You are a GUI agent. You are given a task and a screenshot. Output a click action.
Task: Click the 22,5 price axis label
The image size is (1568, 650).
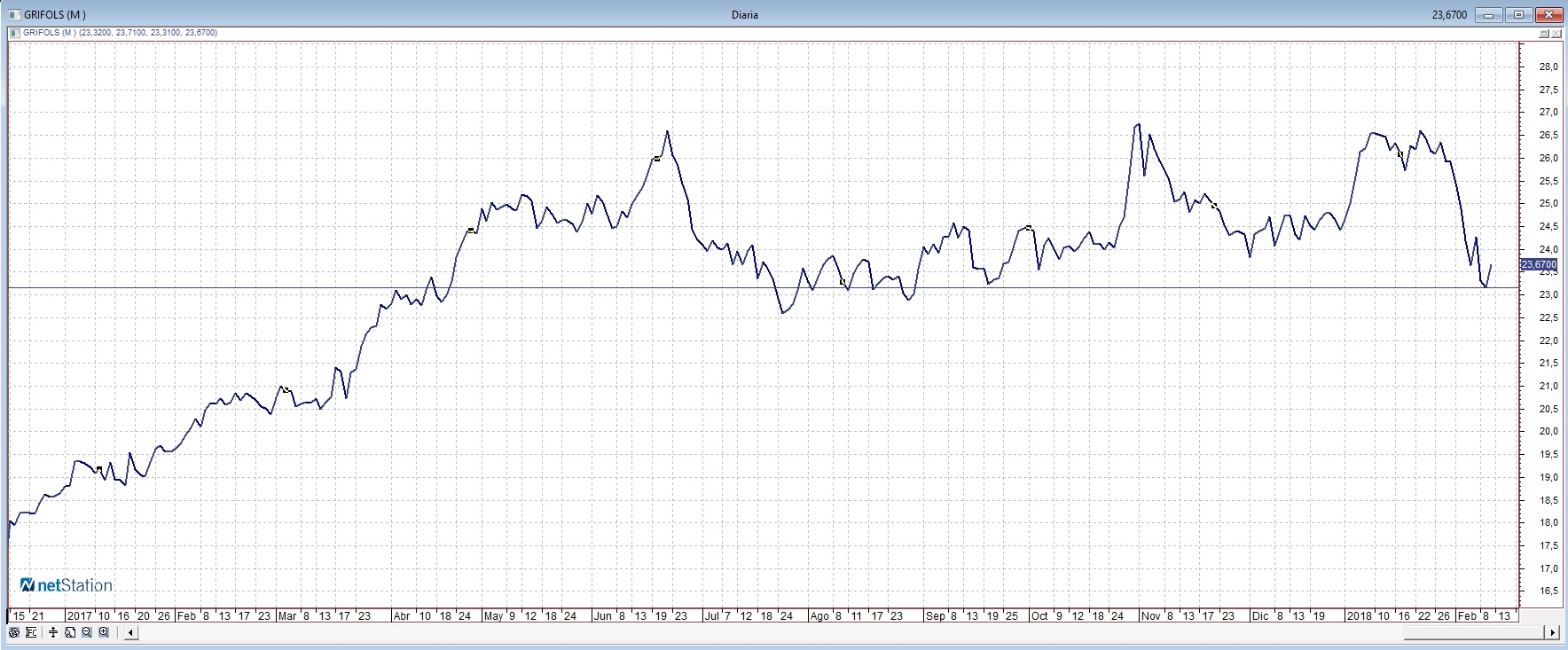(1548, 317)
